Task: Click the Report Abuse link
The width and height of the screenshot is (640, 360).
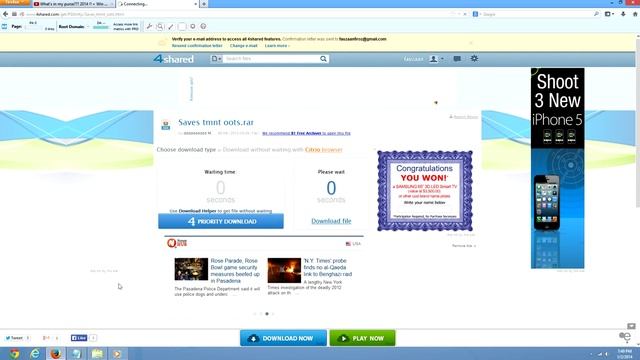Action: coord(464,117)
